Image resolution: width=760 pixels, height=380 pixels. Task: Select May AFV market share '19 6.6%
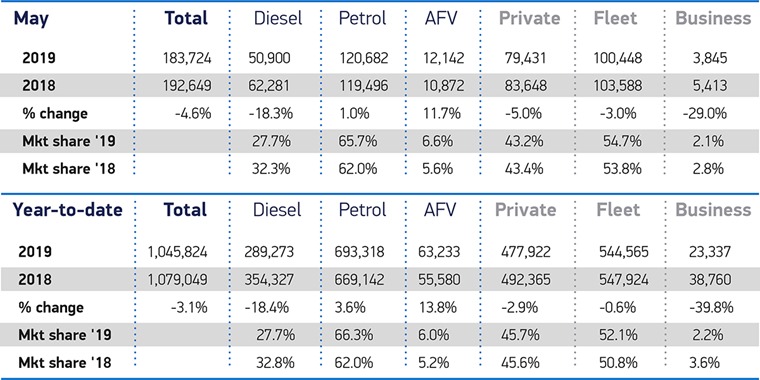[x=439, y=141]
